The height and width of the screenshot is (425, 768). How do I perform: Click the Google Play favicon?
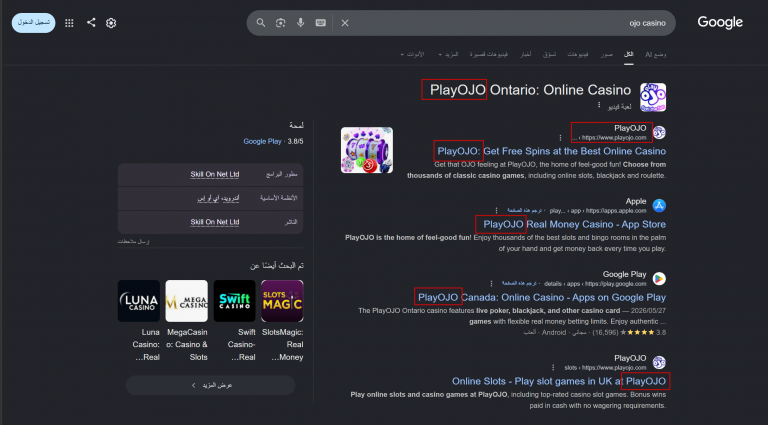point(659,279)
